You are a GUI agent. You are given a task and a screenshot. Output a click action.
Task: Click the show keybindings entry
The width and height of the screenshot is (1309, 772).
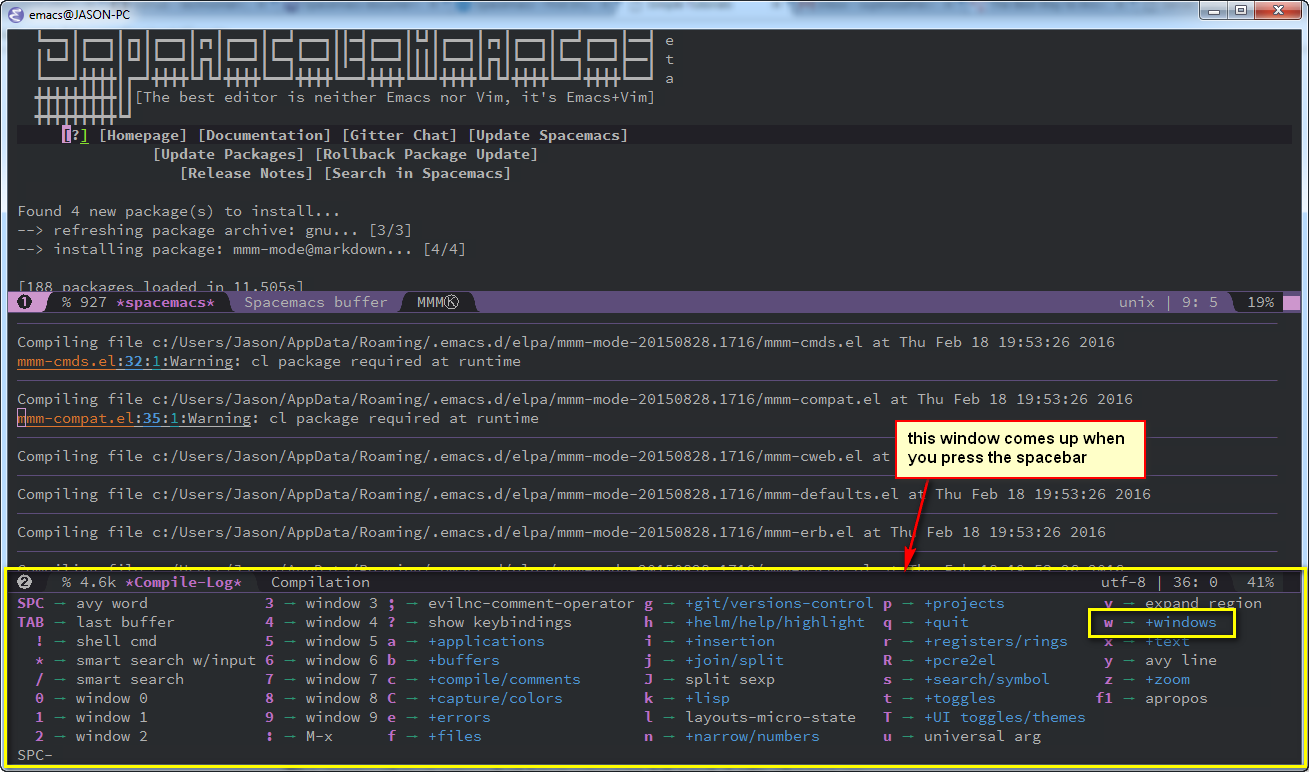point(500,622)
